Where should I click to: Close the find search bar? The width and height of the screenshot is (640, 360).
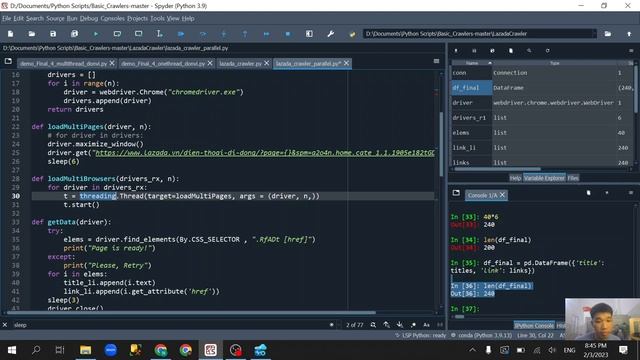pyautogui.click(x=5, y=325)
